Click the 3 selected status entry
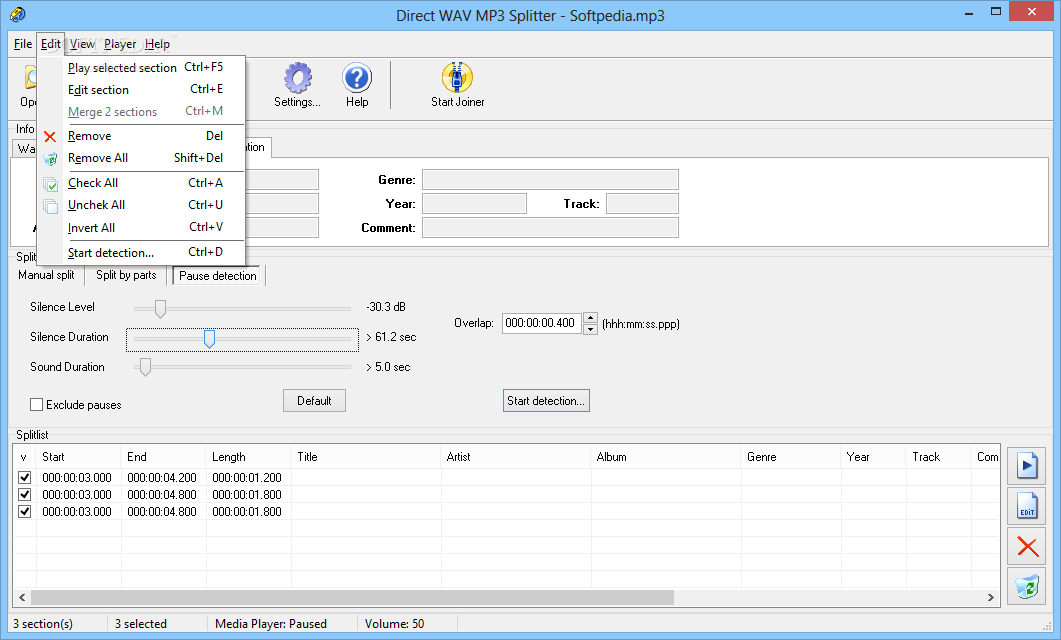The image size is (1061, 640). (141, 624)
